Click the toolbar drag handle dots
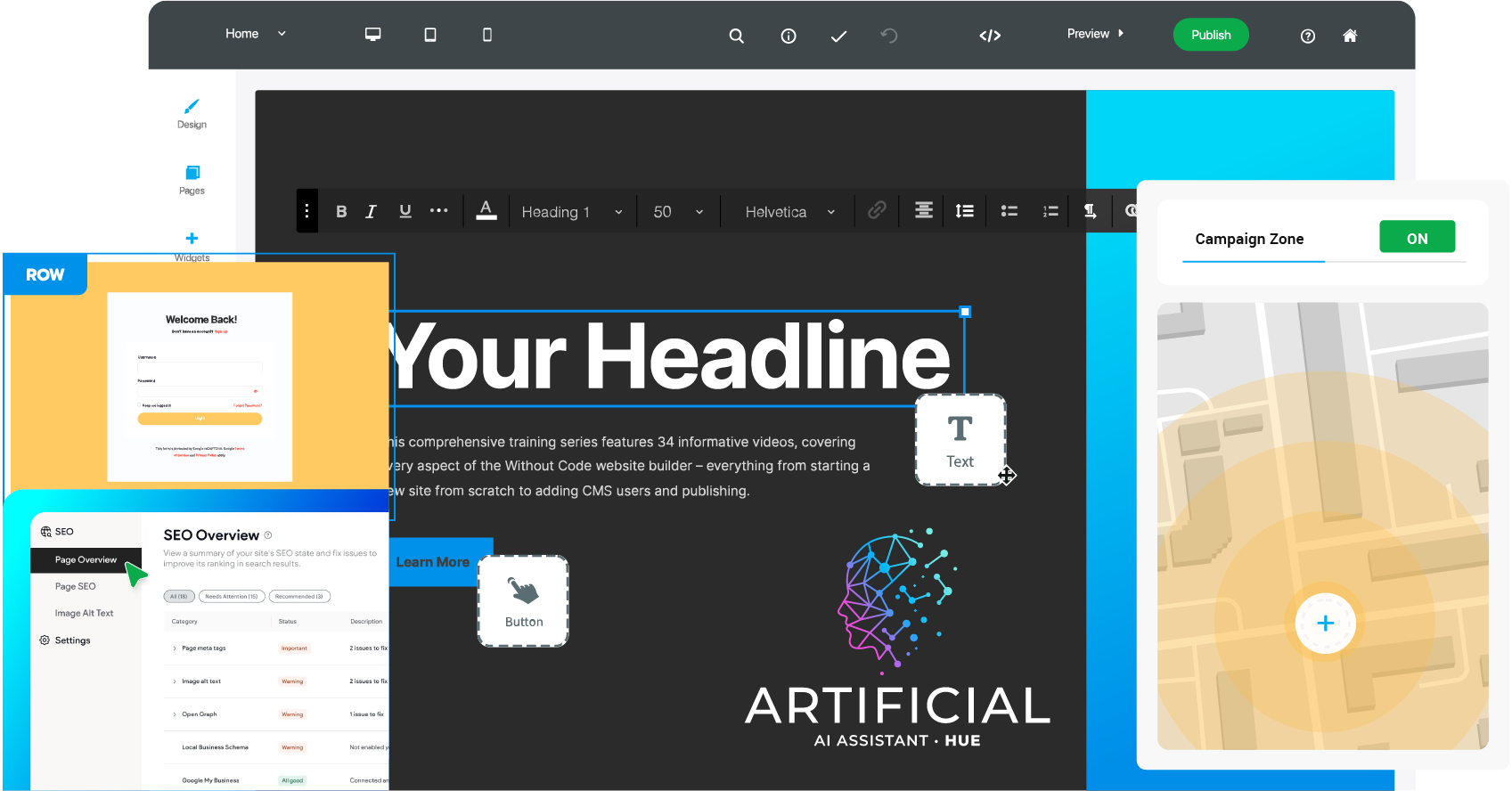 [306, 211]
